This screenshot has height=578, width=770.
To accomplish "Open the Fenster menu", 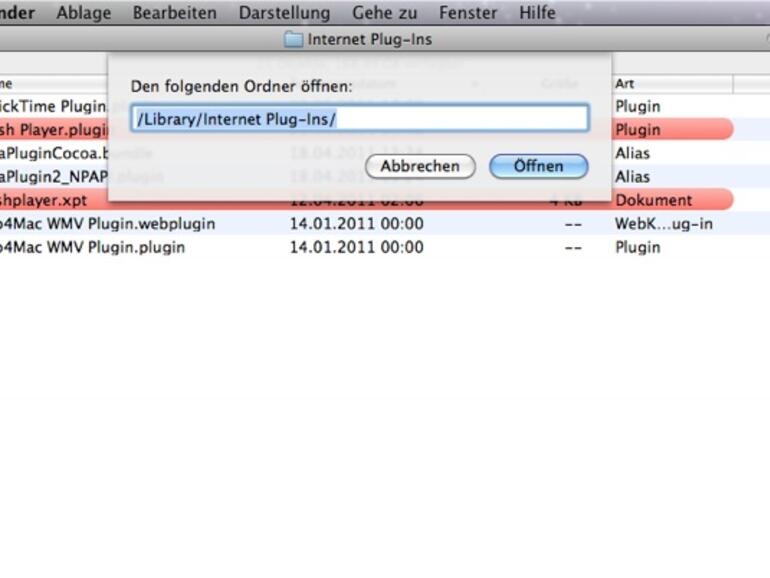I will 468,12.
